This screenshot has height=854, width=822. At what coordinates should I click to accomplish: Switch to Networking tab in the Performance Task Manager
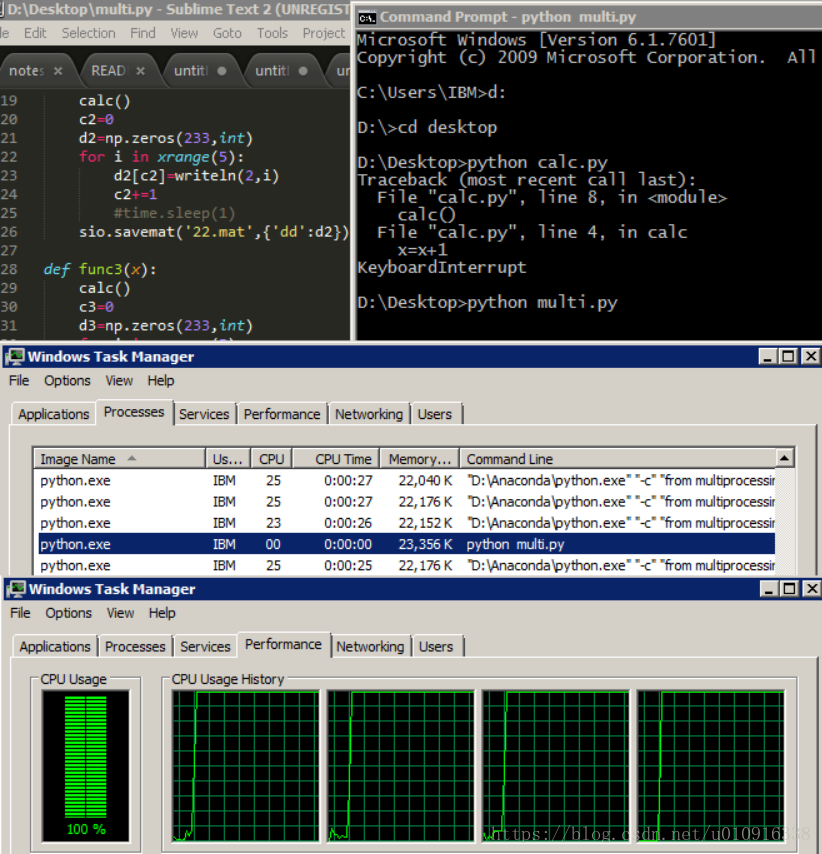[370, 646]
